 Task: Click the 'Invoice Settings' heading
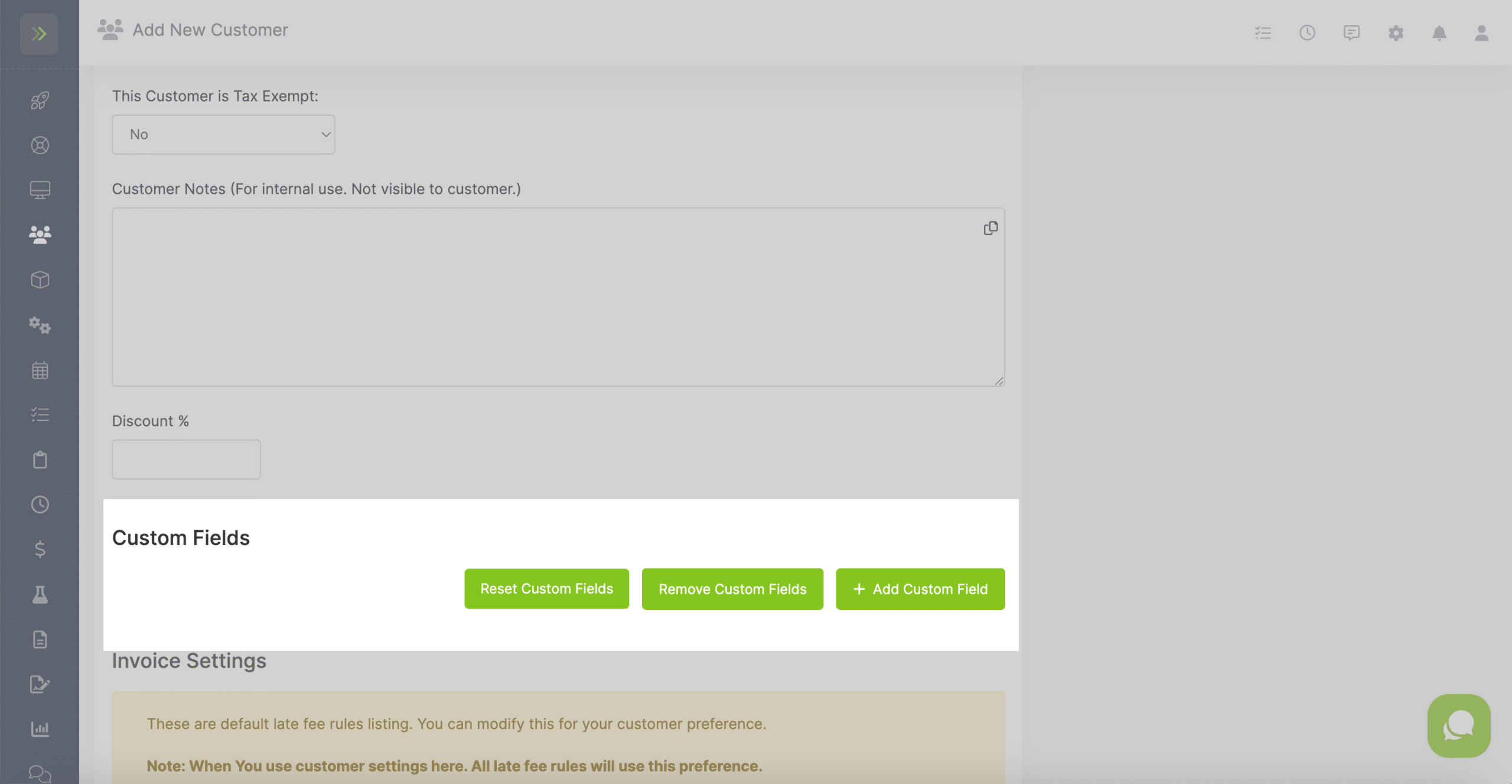pos(189,661)
